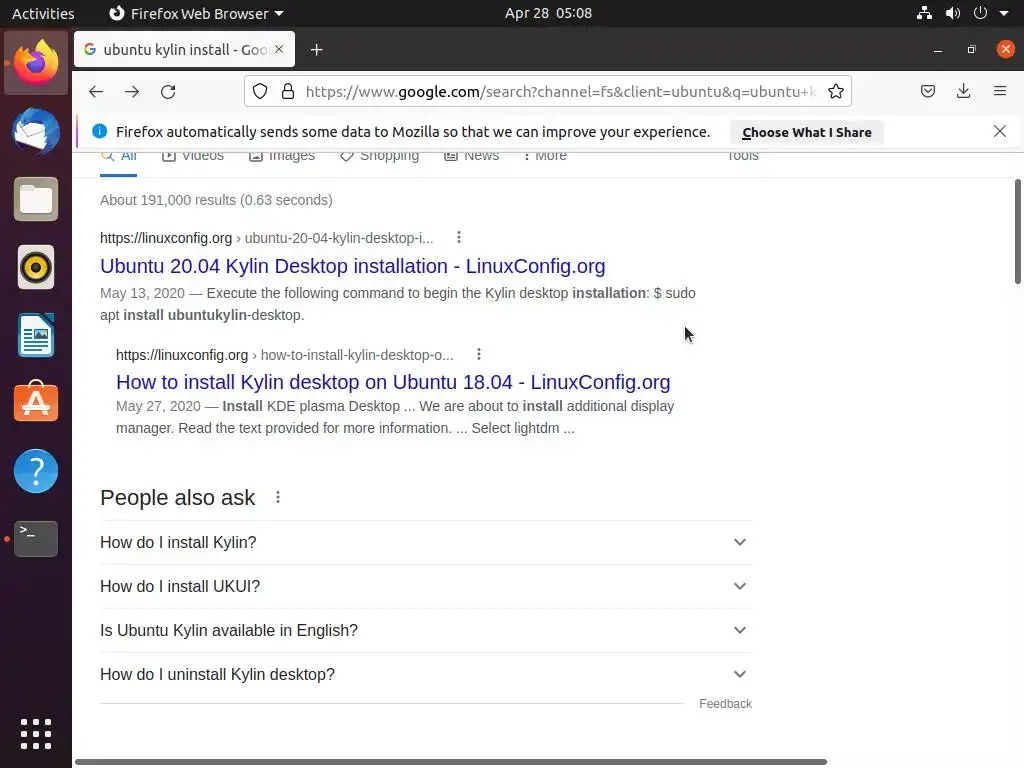
Task: Launch Firefox from the dock
Action: (x=36, y=63)
